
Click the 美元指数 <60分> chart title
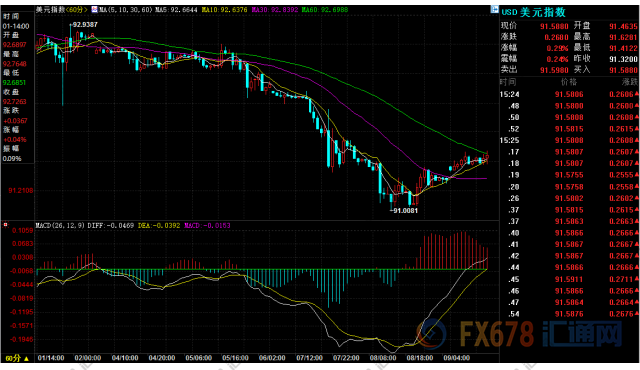62,9
